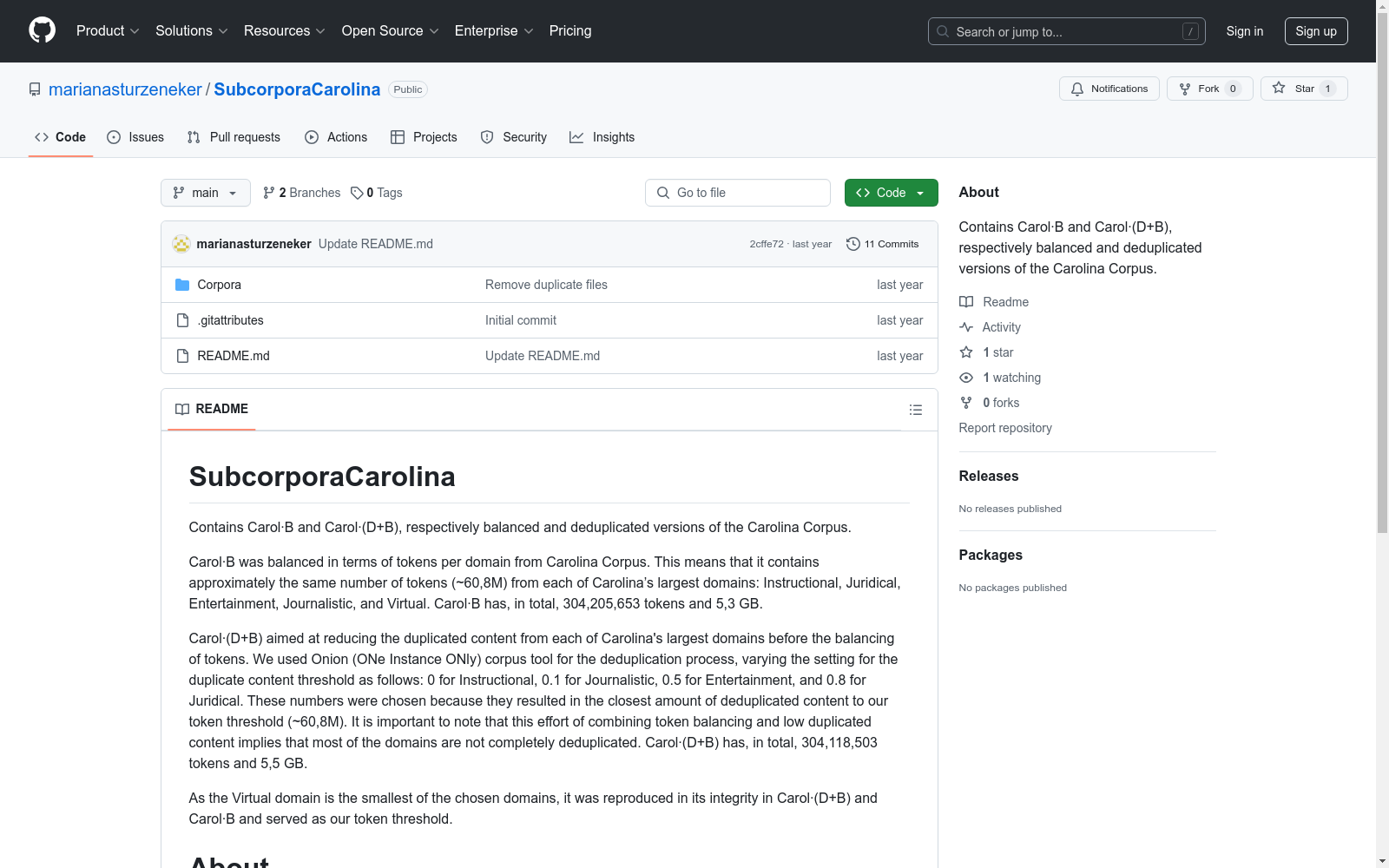Image resolution: width=1389 pixels, height=868 pixels.
Task: Expand the Product menu
Action: tap(108, 31)
